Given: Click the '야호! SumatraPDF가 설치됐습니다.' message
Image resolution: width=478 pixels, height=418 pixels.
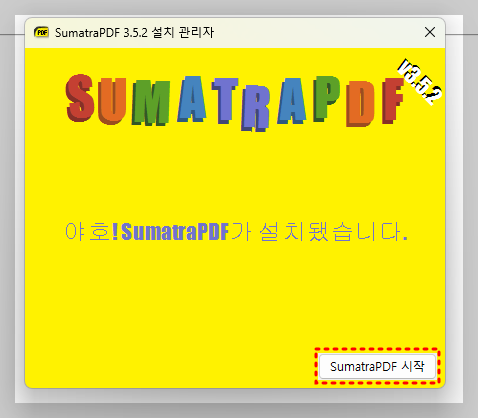Looking at the screenshot, I should click(236, 231).
